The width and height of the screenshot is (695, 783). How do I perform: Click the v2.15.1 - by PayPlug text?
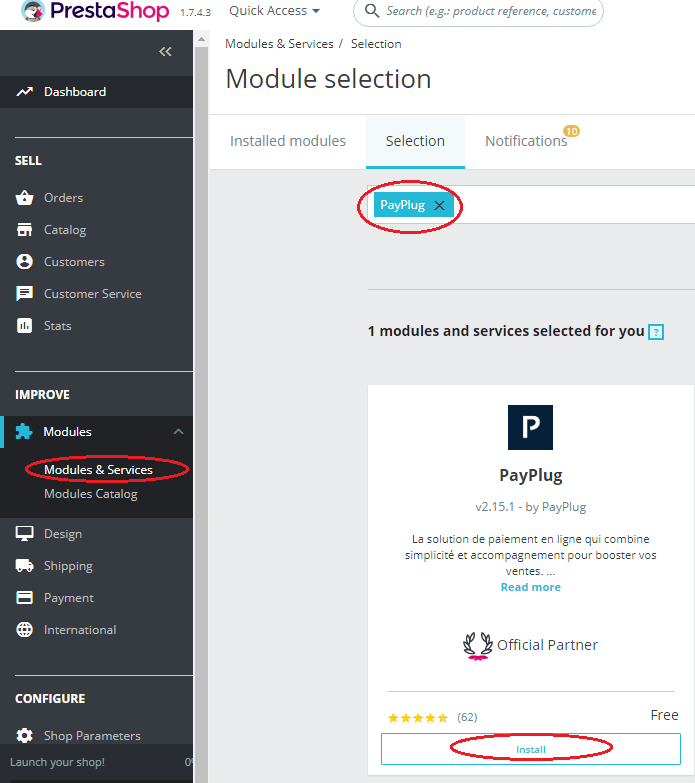point(531,507)
